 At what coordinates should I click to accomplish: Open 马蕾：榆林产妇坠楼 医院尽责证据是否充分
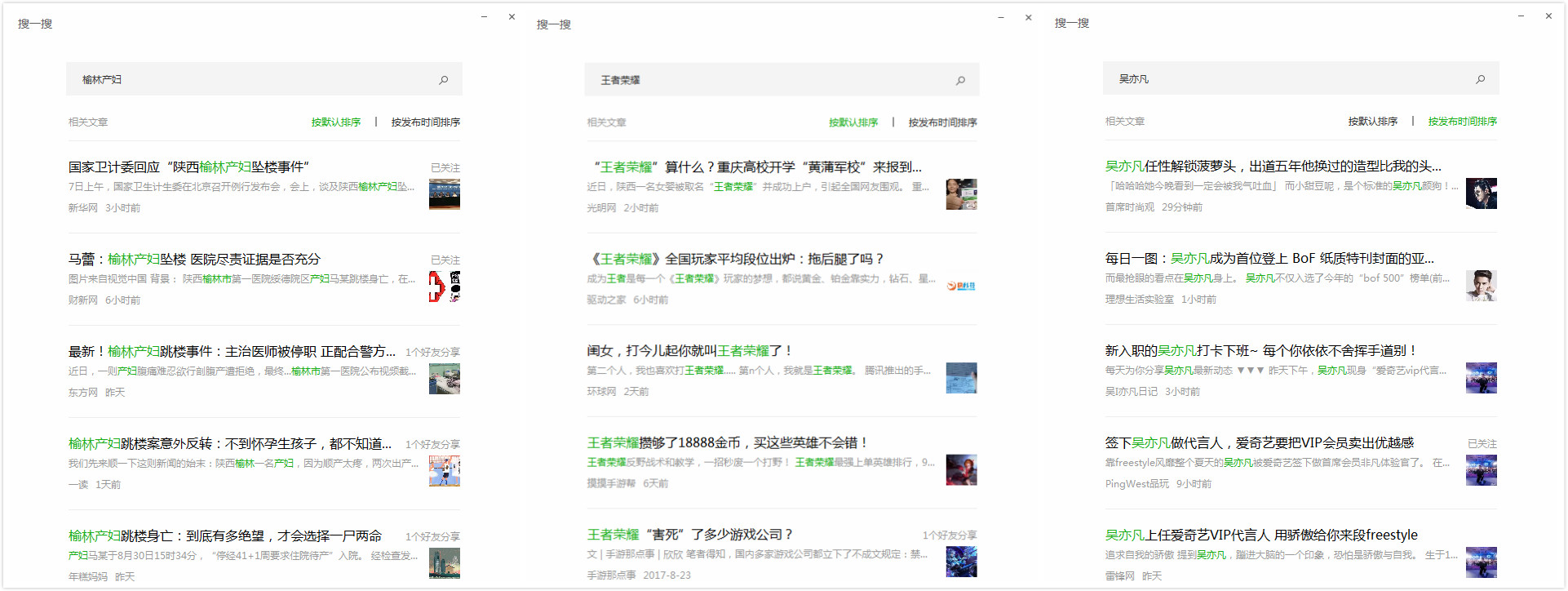(194, 260)
